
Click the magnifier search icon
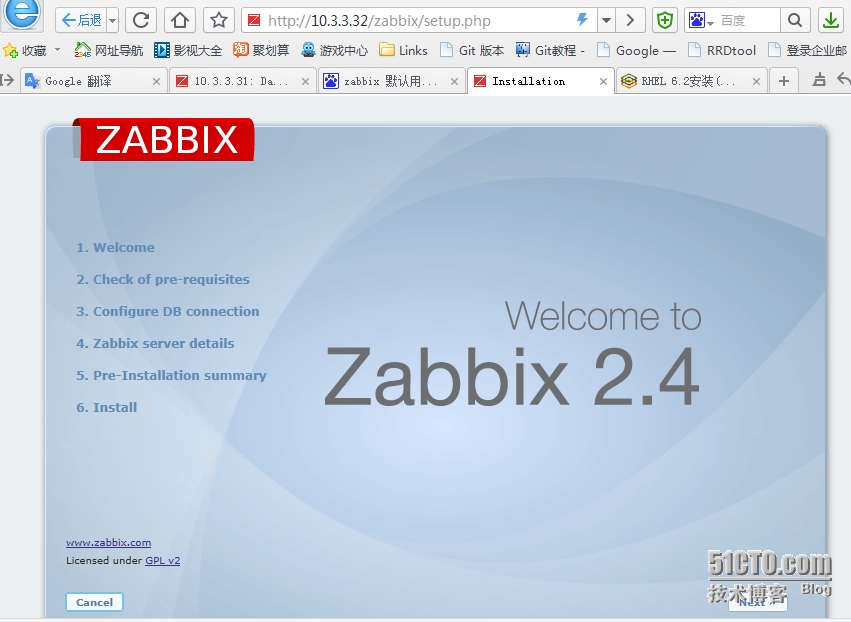[795, 21]
